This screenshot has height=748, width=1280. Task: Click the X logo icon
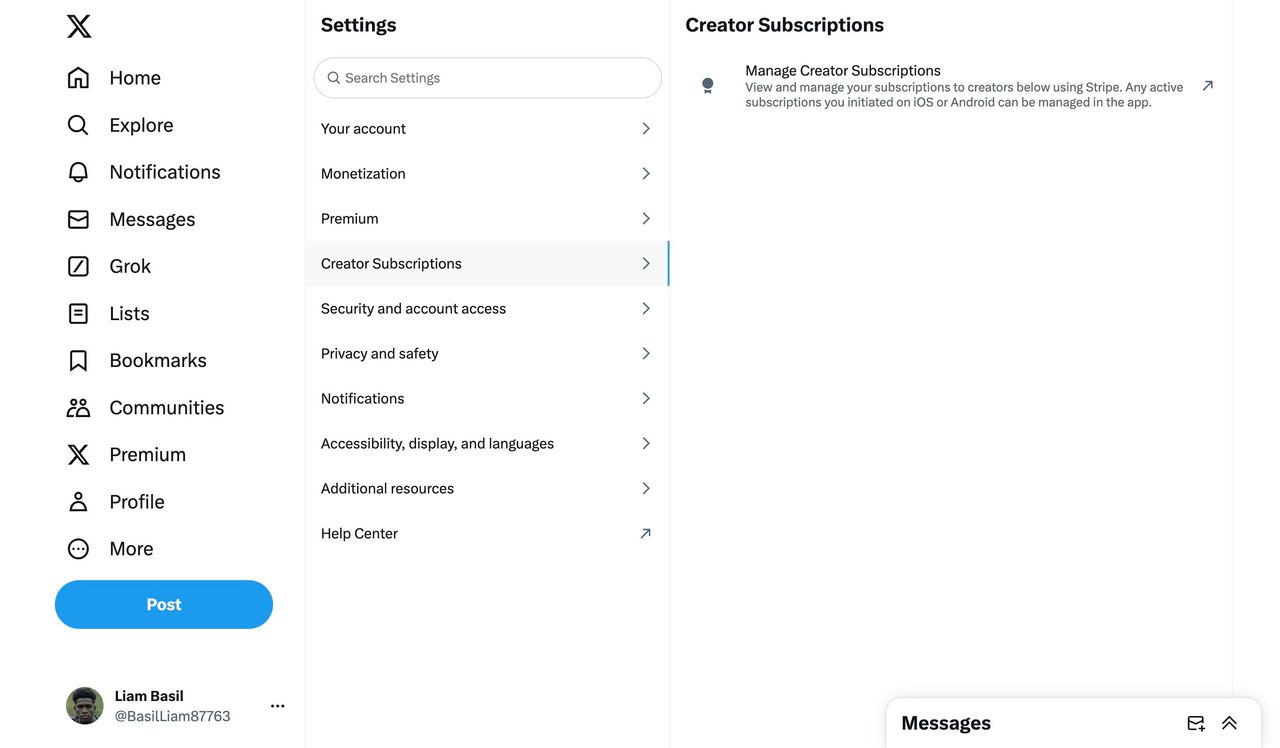click(79, 26)
